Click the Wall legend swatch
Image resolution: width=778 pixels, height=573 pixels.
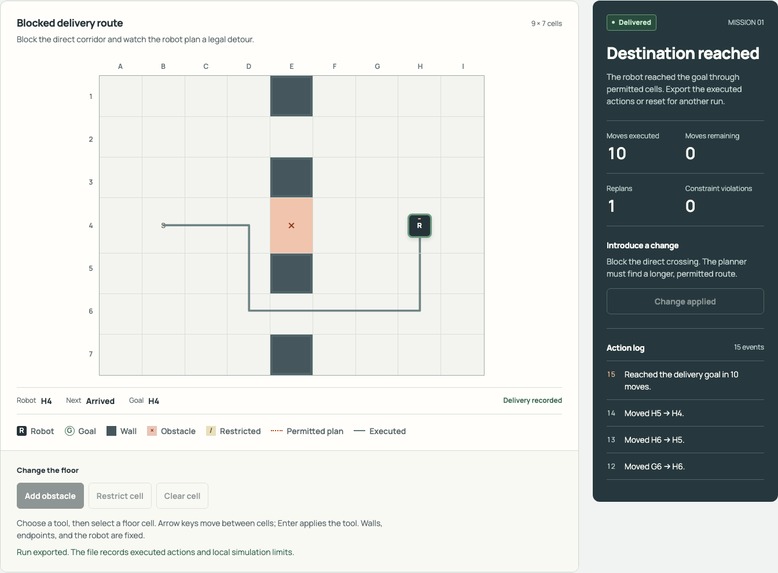point(111,431)
